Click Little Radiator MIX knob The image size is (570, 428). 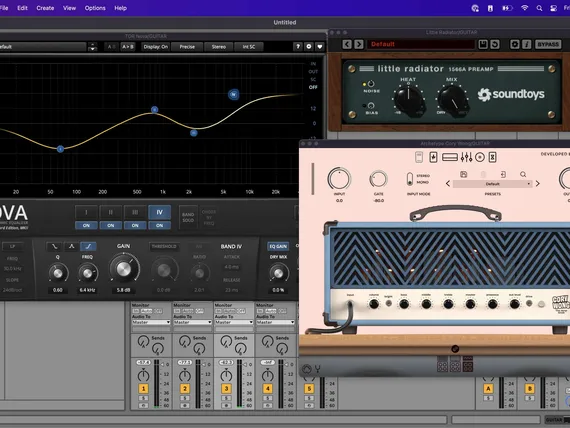click(452, 99)
